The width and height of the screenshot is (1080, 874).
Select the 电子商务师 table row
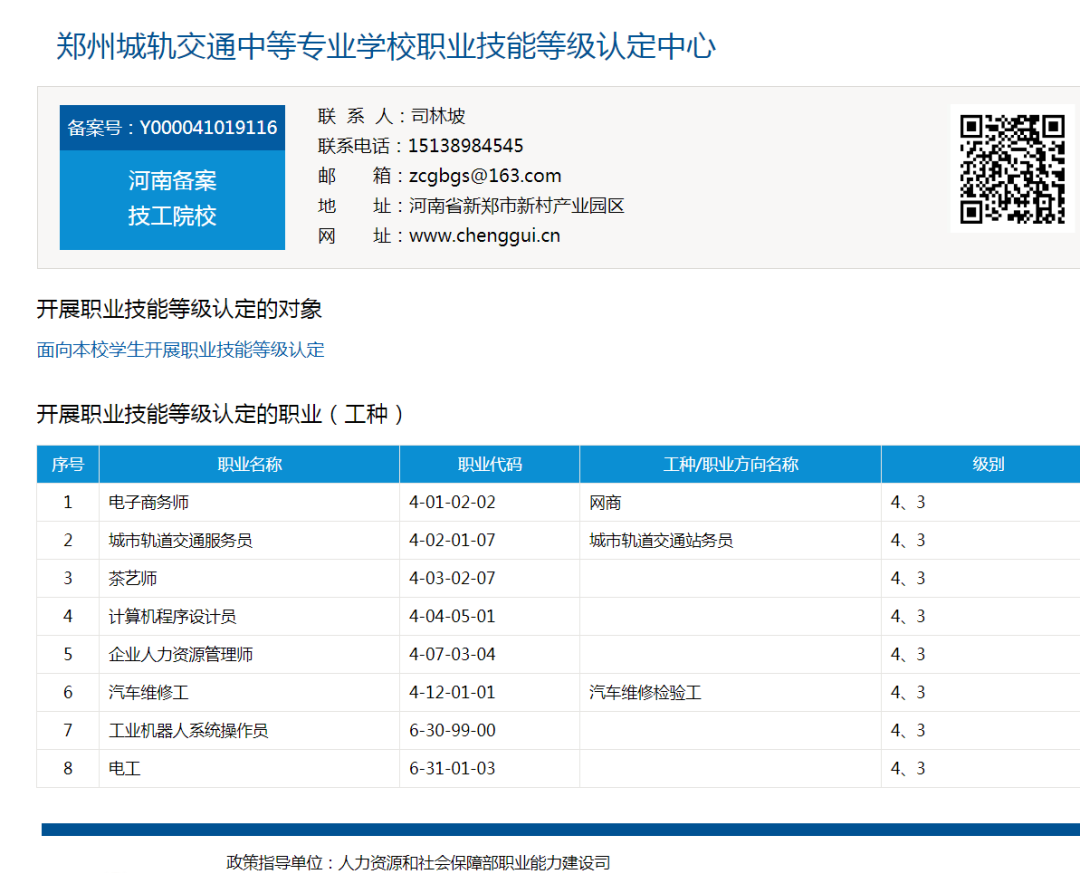[149, 502]
